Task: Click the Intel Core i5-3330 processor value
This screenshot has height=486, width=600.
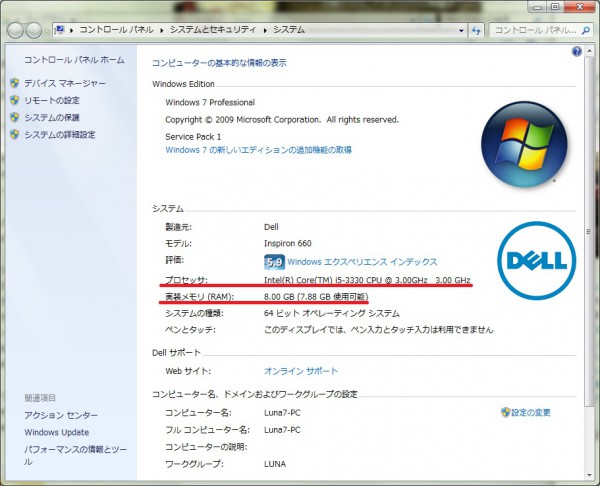Action: click(x=367, y=280)
